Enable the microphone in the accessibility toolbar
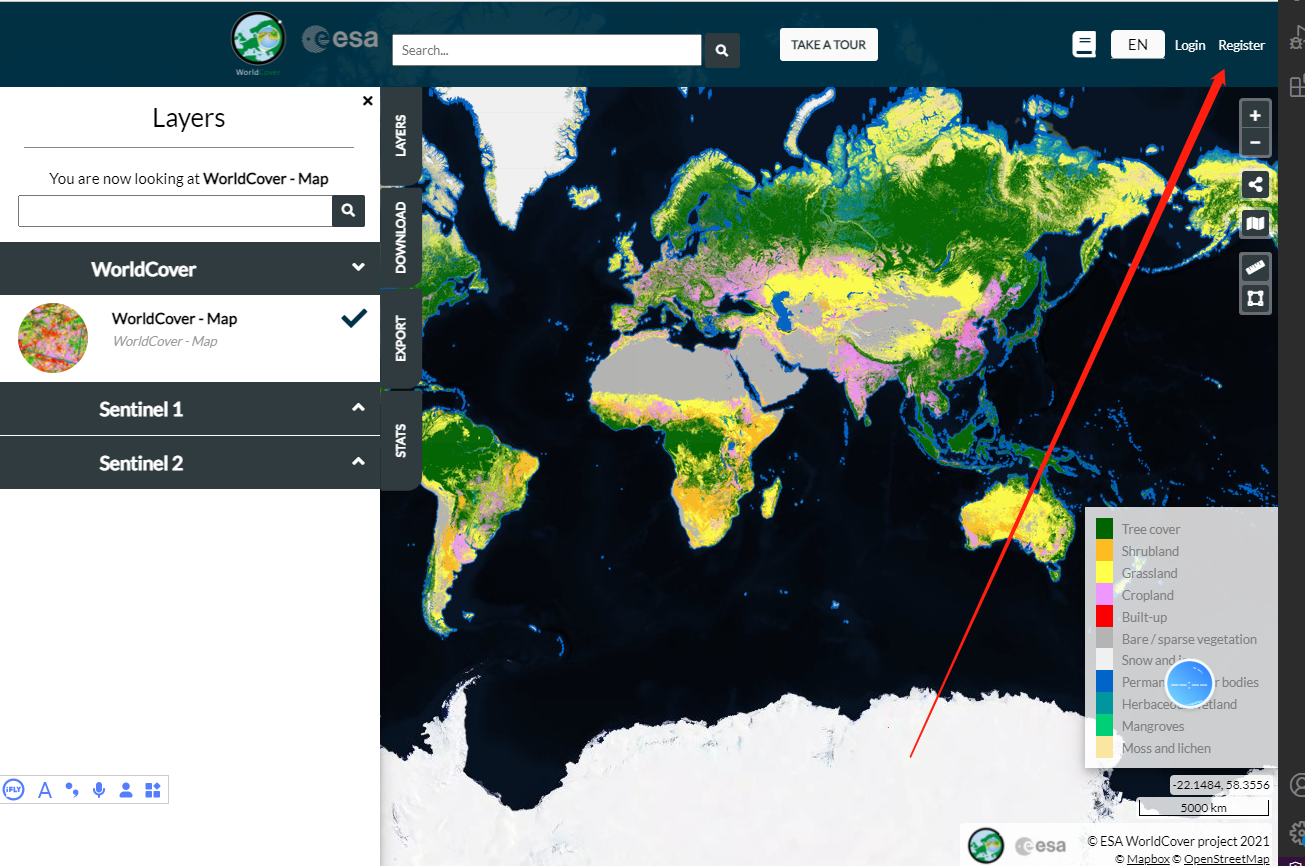 point(98,790)
